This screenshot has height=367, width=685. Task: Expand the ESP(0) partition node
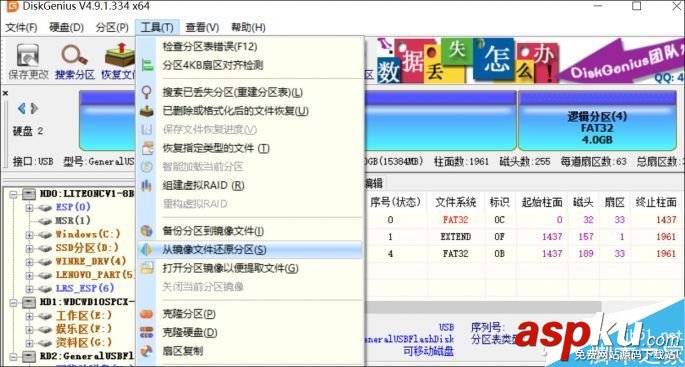click(x=29, y=208)
